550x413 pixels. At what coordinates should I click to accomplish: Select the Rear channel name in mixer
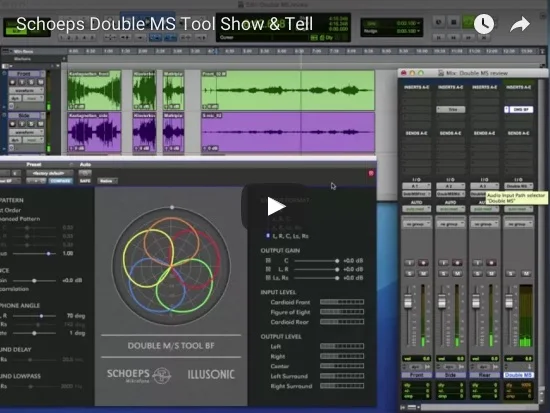click(x=484, y=375)
